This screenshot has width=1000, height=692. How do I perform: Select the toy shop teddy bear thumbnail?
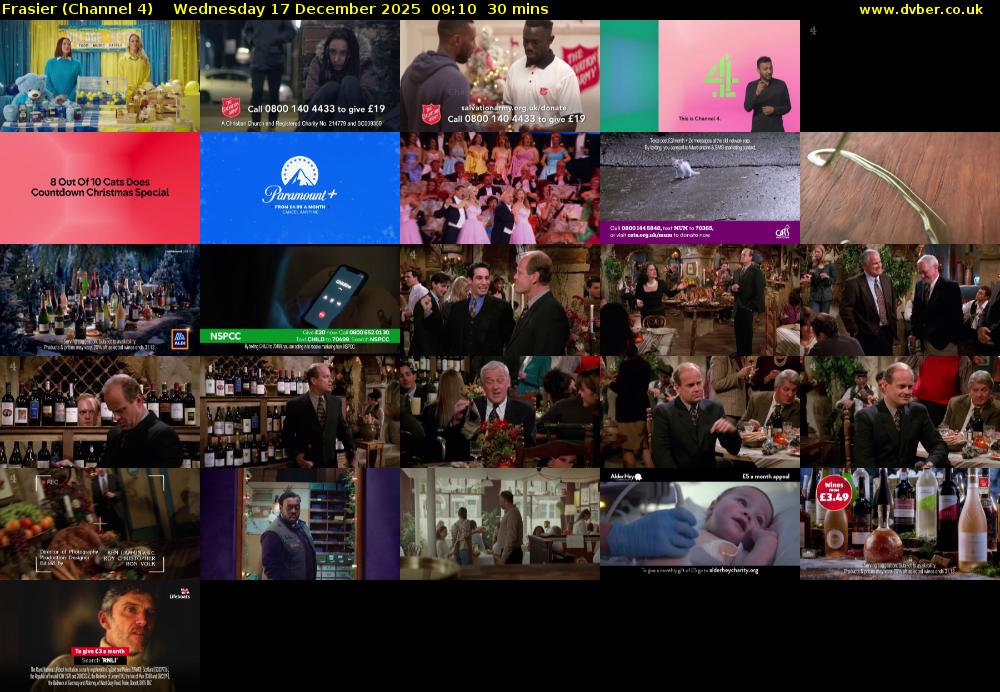pyautogui.click(x=100, y=76)
